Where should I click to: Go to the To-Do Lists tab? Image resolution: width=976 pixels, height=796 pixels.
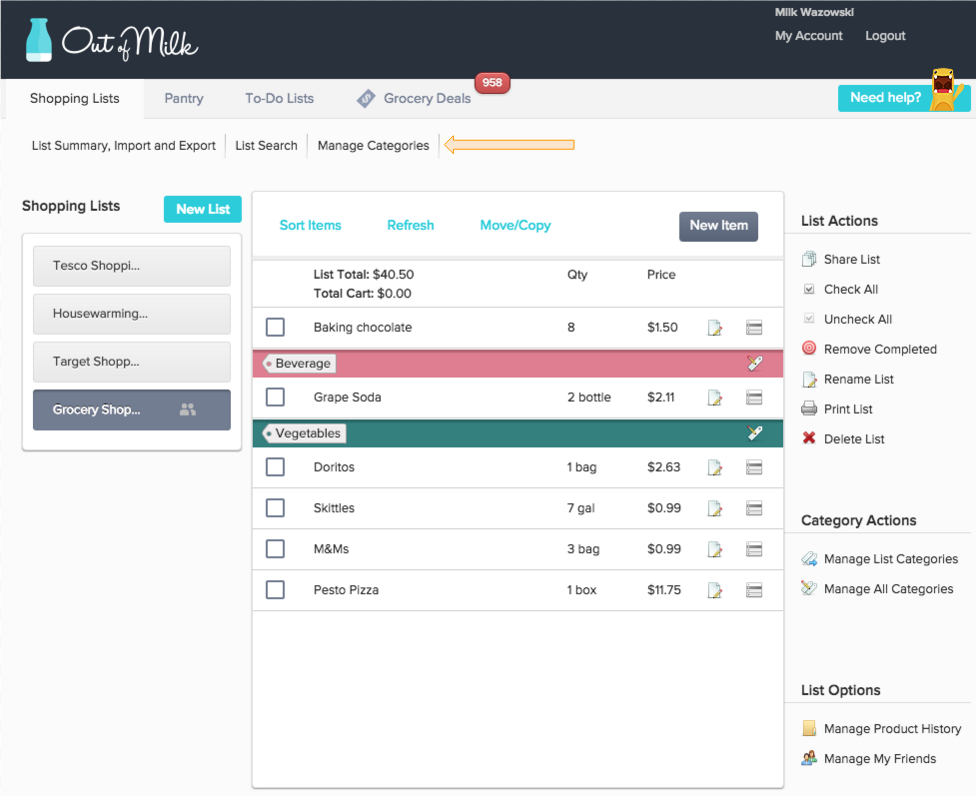(x=279, y=98)
